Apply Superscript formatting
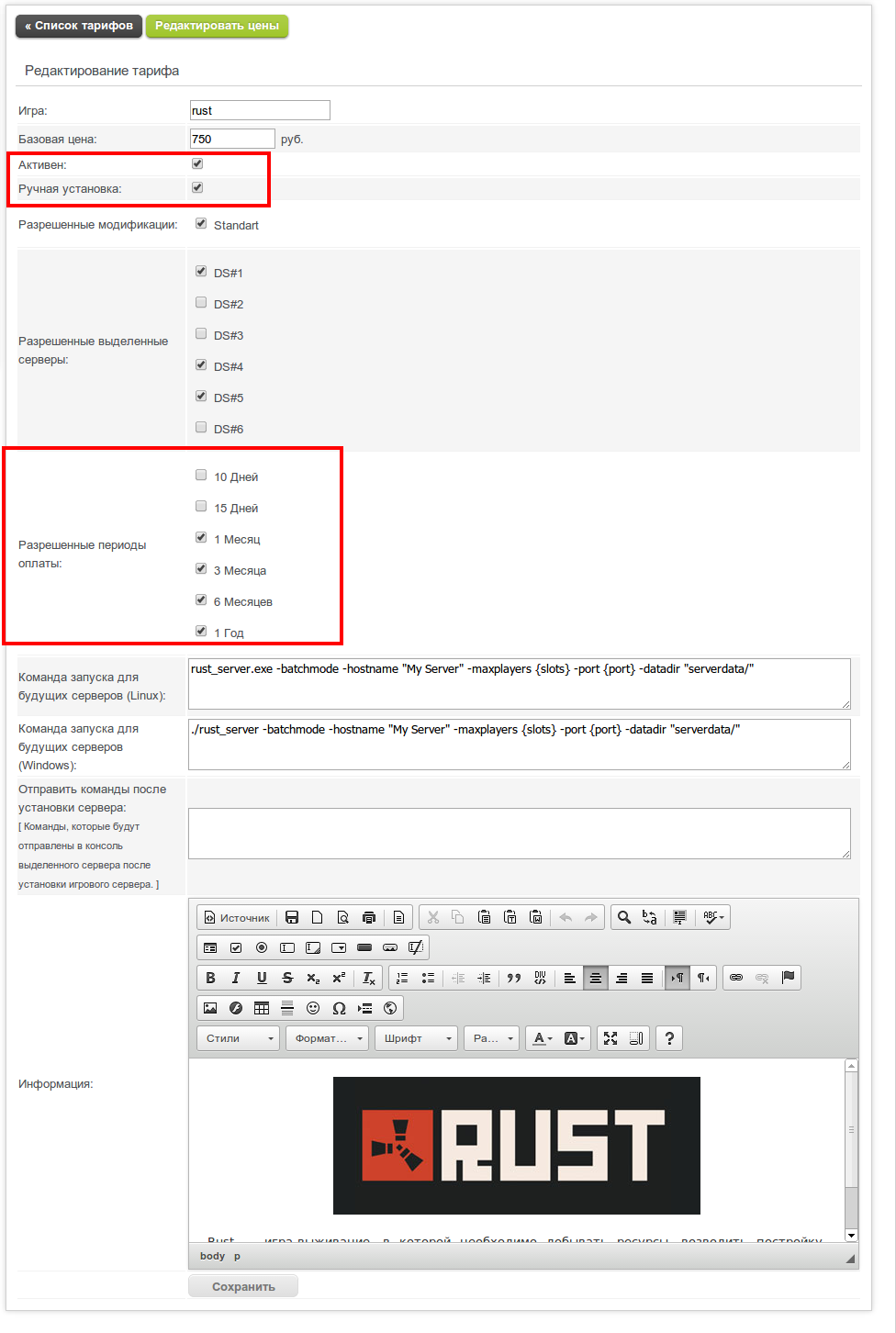 [x=339, y=978]
